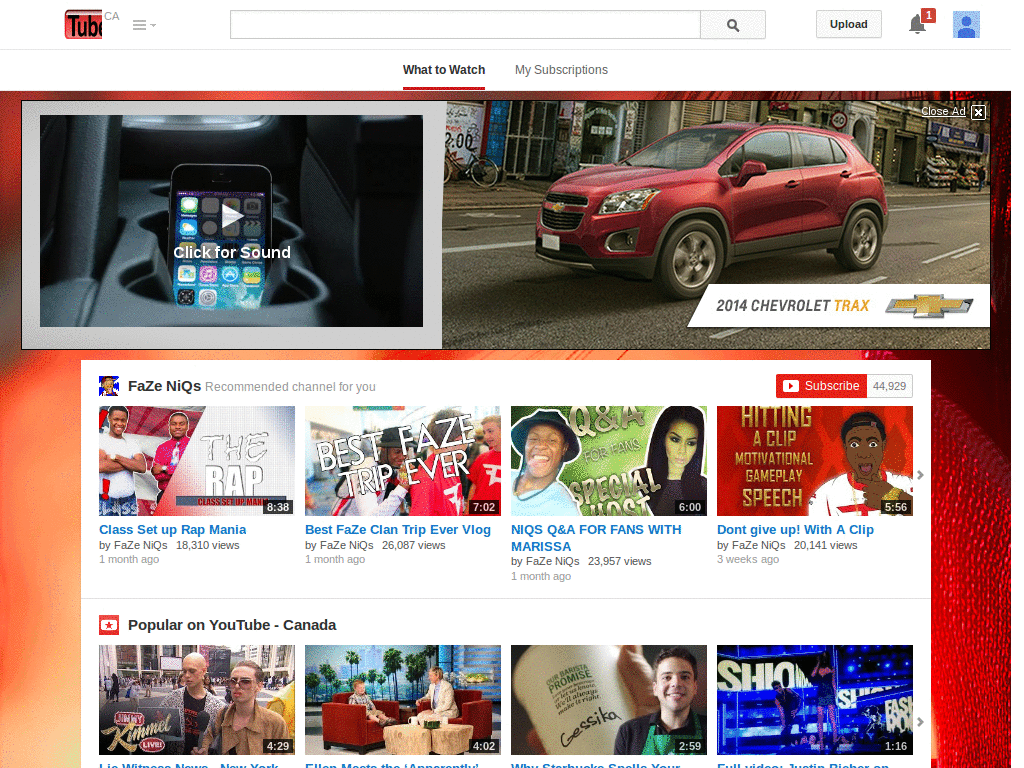Play the ad video for sound
The image size is (1024, 768).
click(x=231, y=221)
